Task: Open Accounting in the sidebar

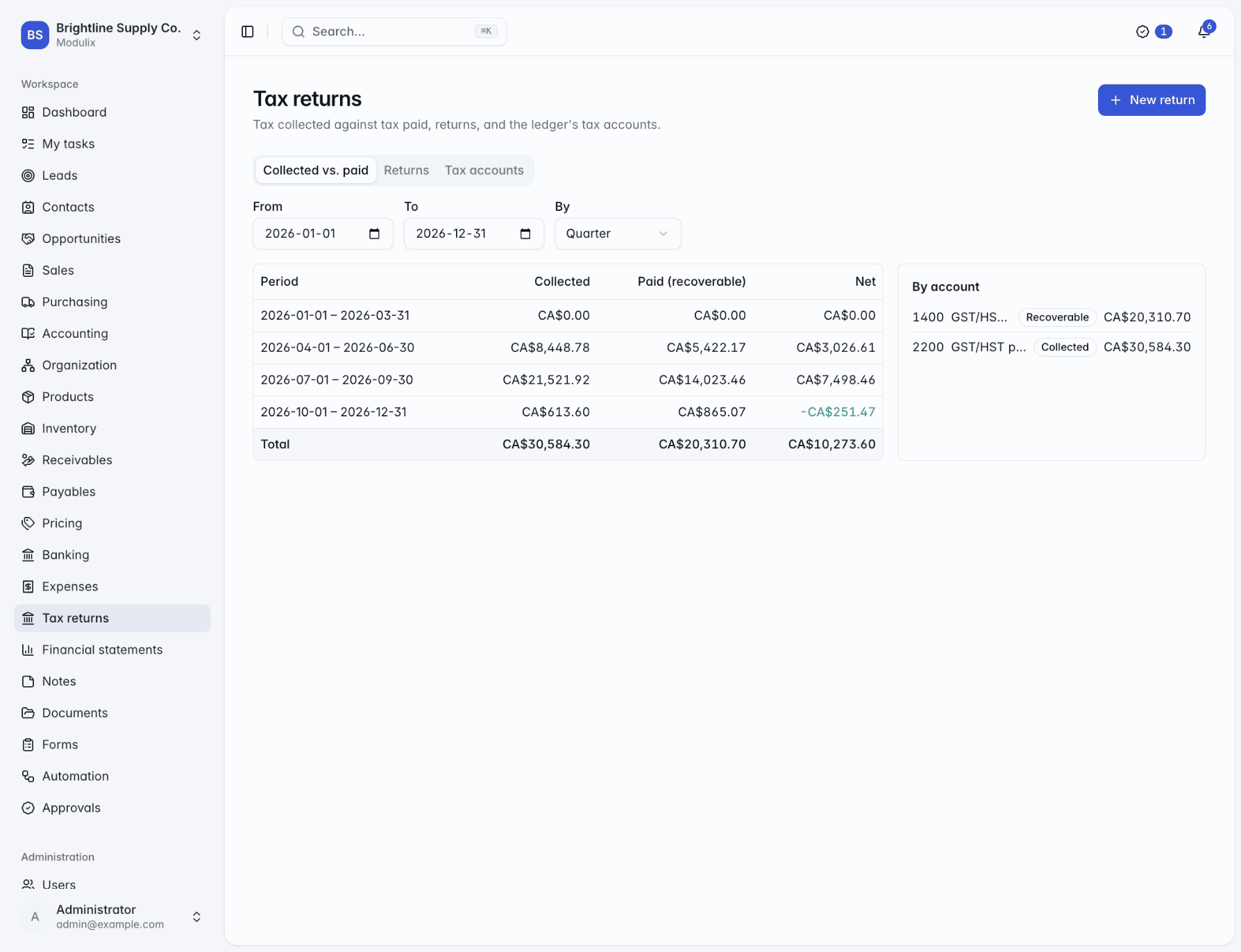Action: coord(112,333)
